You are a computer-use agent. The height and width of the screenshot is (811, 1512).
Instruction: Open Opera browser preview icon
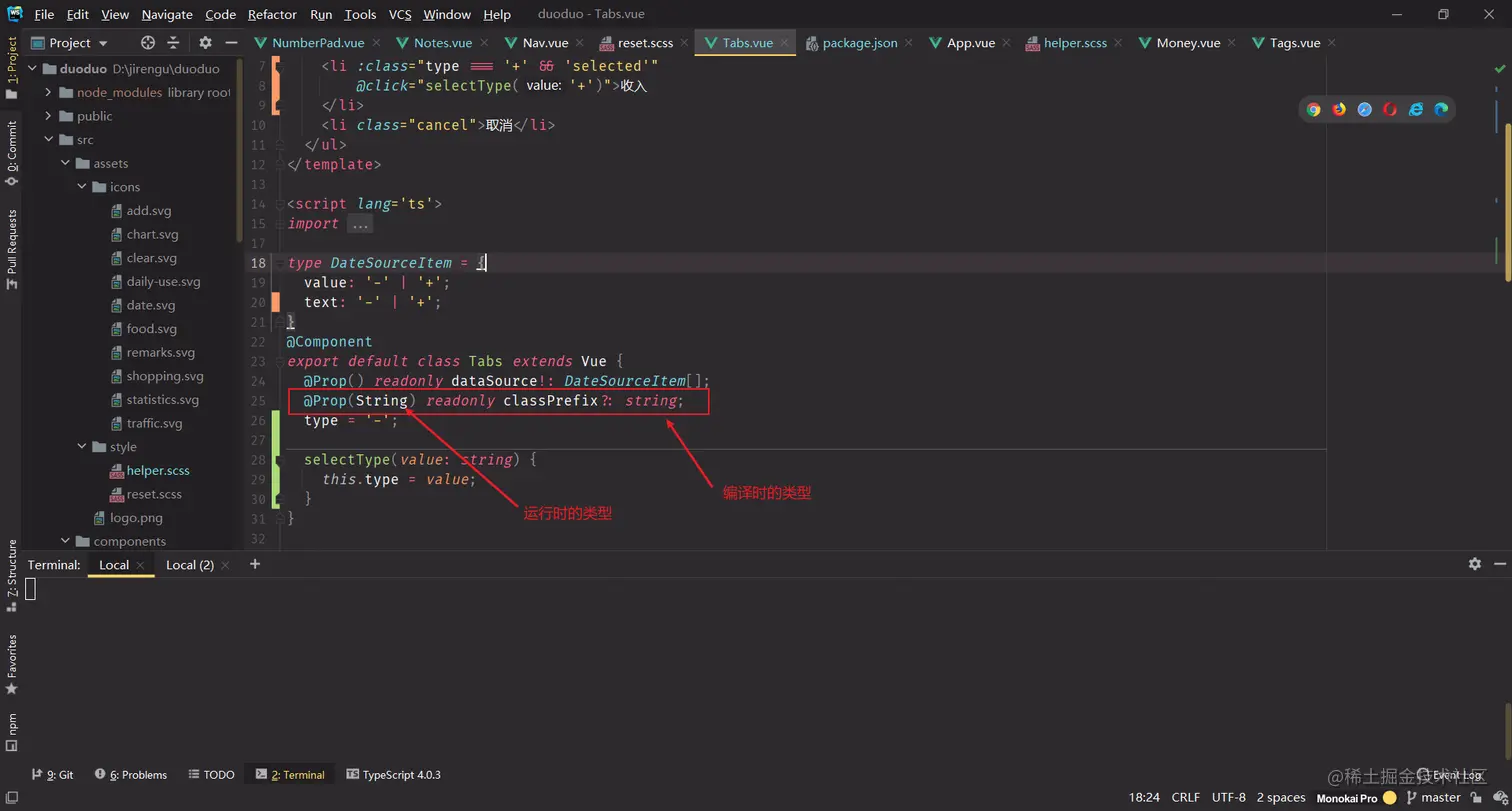1390,110
